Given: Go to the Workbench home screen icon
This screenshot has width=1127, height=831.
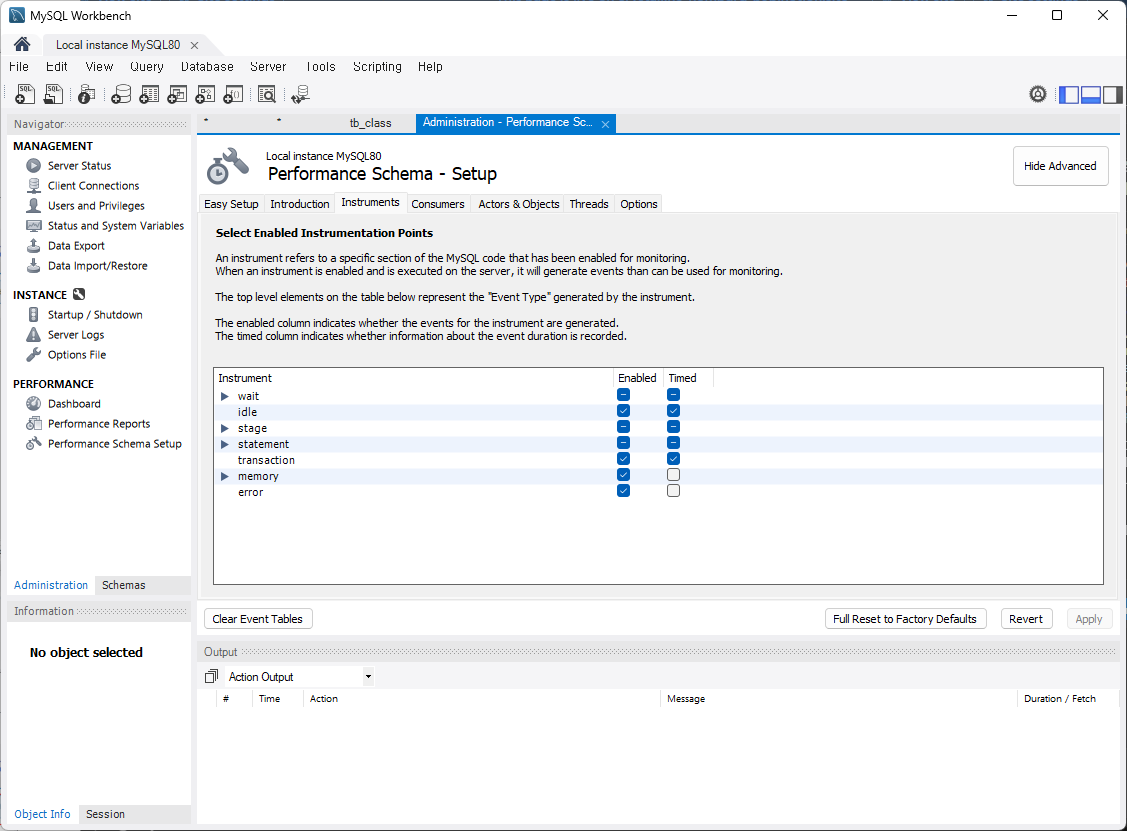Looking at the screenshot, I should [22, 45].
